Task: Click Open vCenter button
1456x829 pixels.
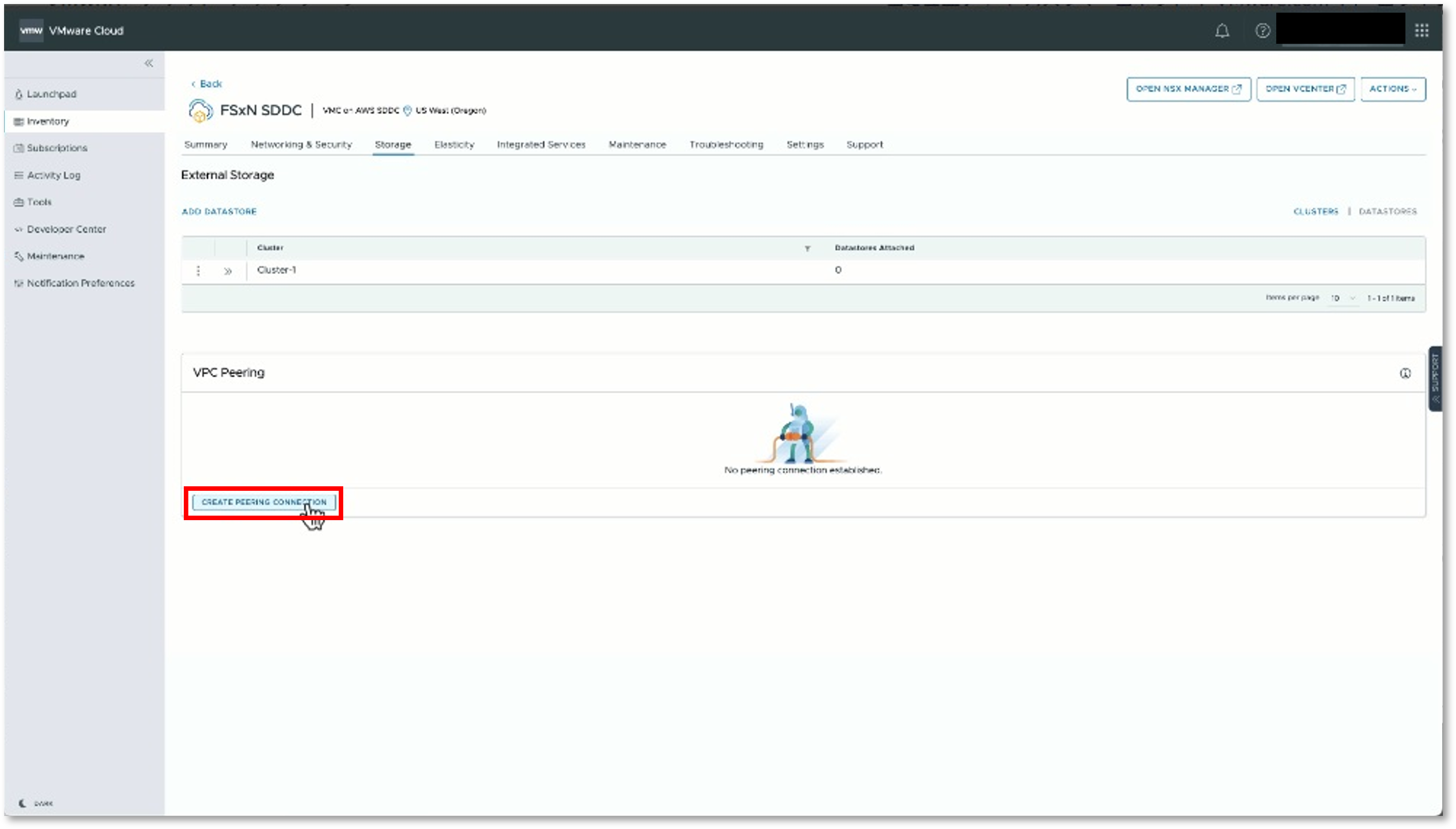Action: [1305, 89]
